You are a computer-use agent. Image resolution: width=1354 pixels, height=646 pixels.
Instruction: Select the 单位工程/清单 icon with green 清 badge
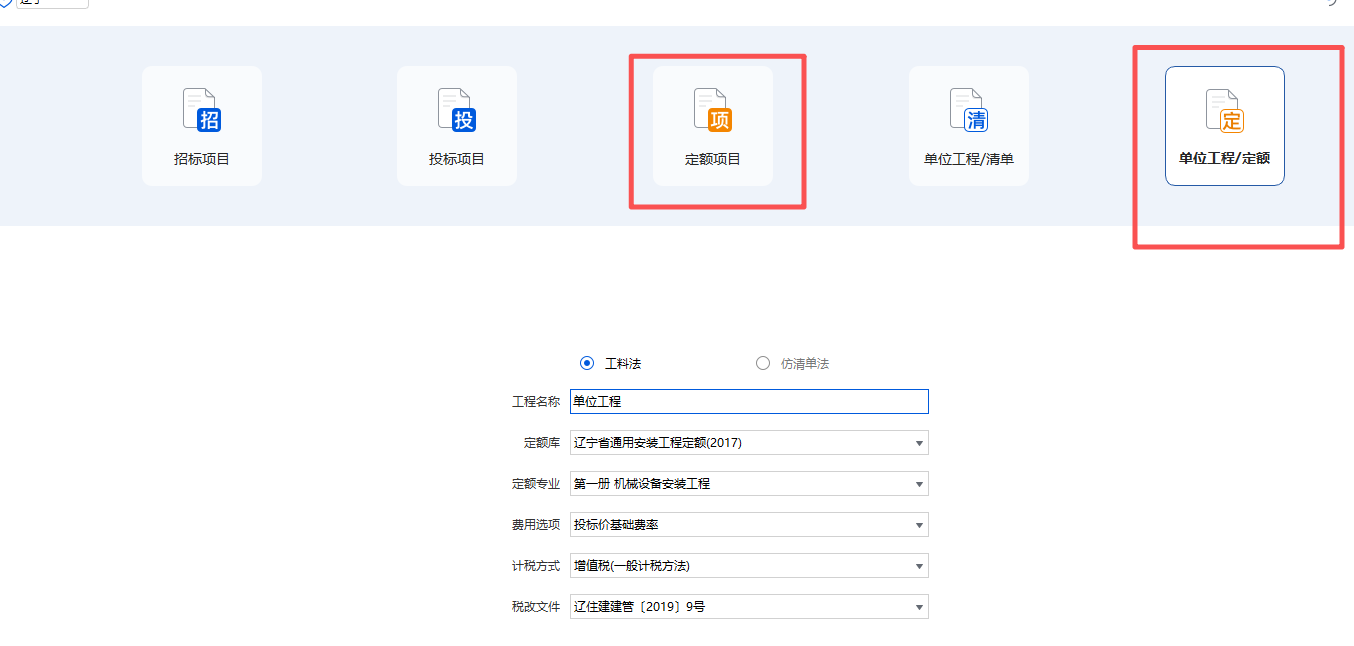click(x=968, y=125)
